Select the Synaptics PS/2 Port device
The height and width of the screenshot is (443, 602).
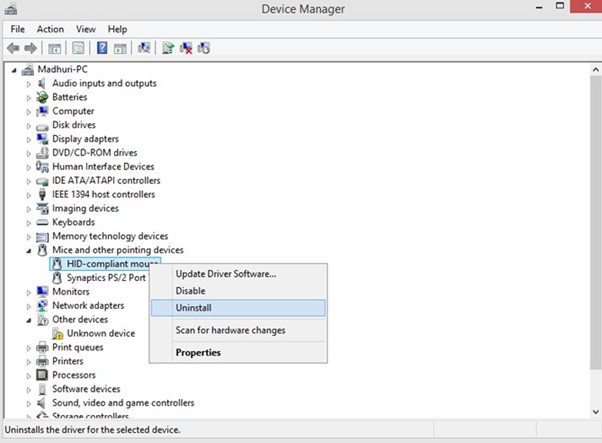pos(106,278)
